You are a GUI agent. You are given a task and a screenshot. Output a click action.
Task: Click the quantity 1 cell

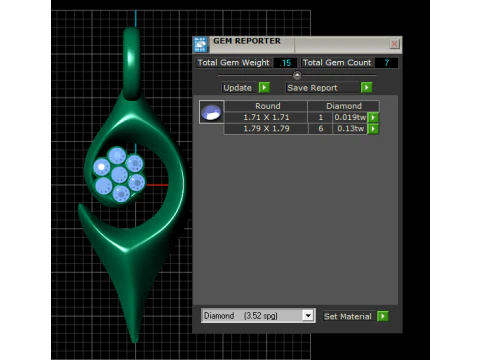(x=320, y=117)
